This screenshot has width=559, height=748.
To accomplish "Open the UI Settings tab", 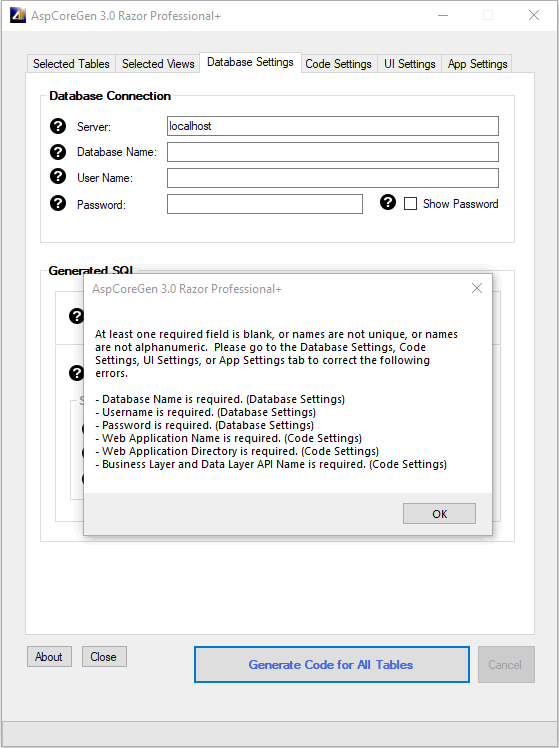I will pyautogui.click(x=409, y=64).
